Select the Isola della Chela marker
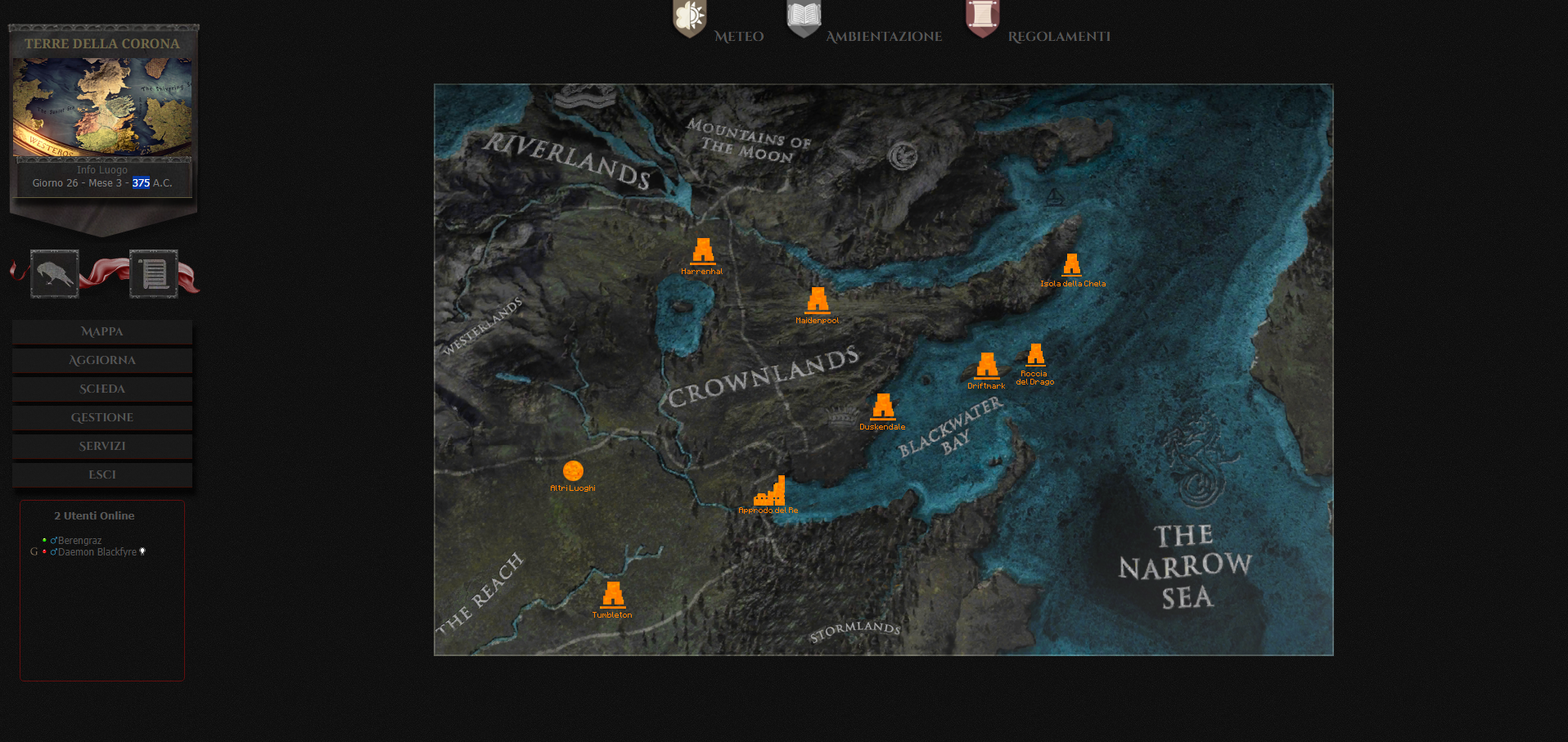This screenshot has width=1568, height=742. pyautogui.click(x=1072, y=264)
